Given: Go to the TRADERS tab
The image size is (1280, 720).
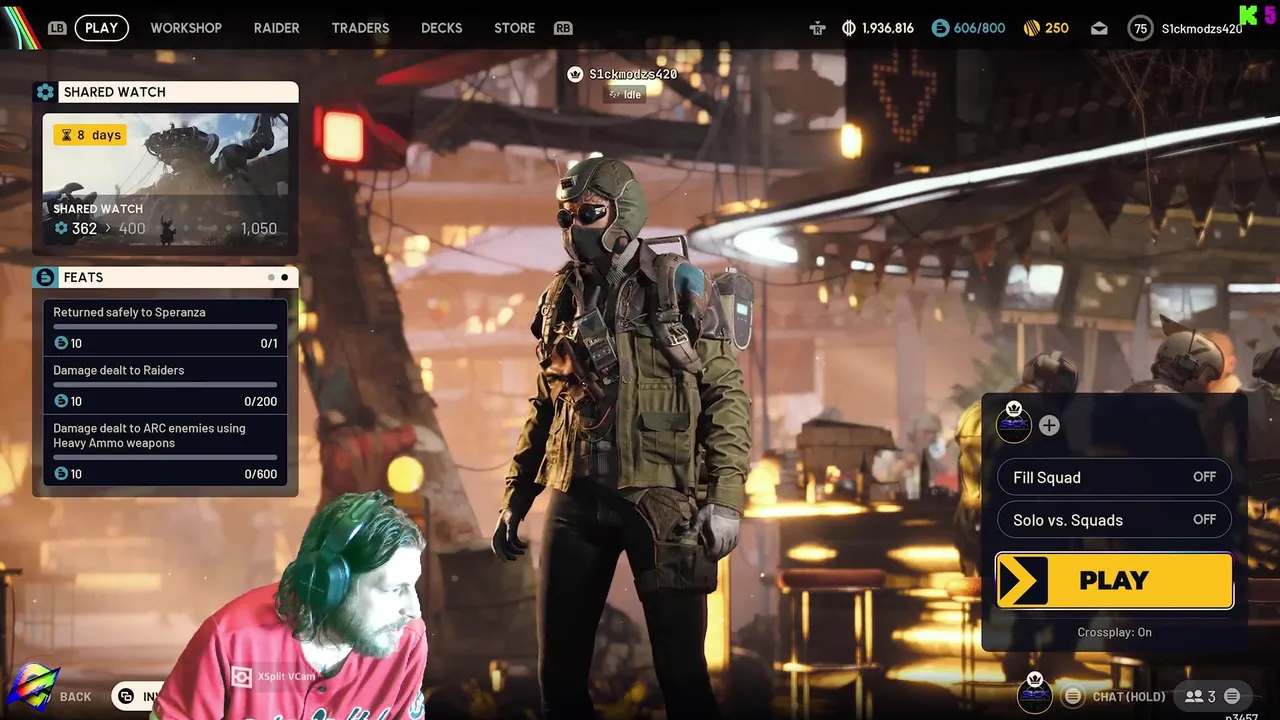Looking at the screenshot, I should (360, 28).
